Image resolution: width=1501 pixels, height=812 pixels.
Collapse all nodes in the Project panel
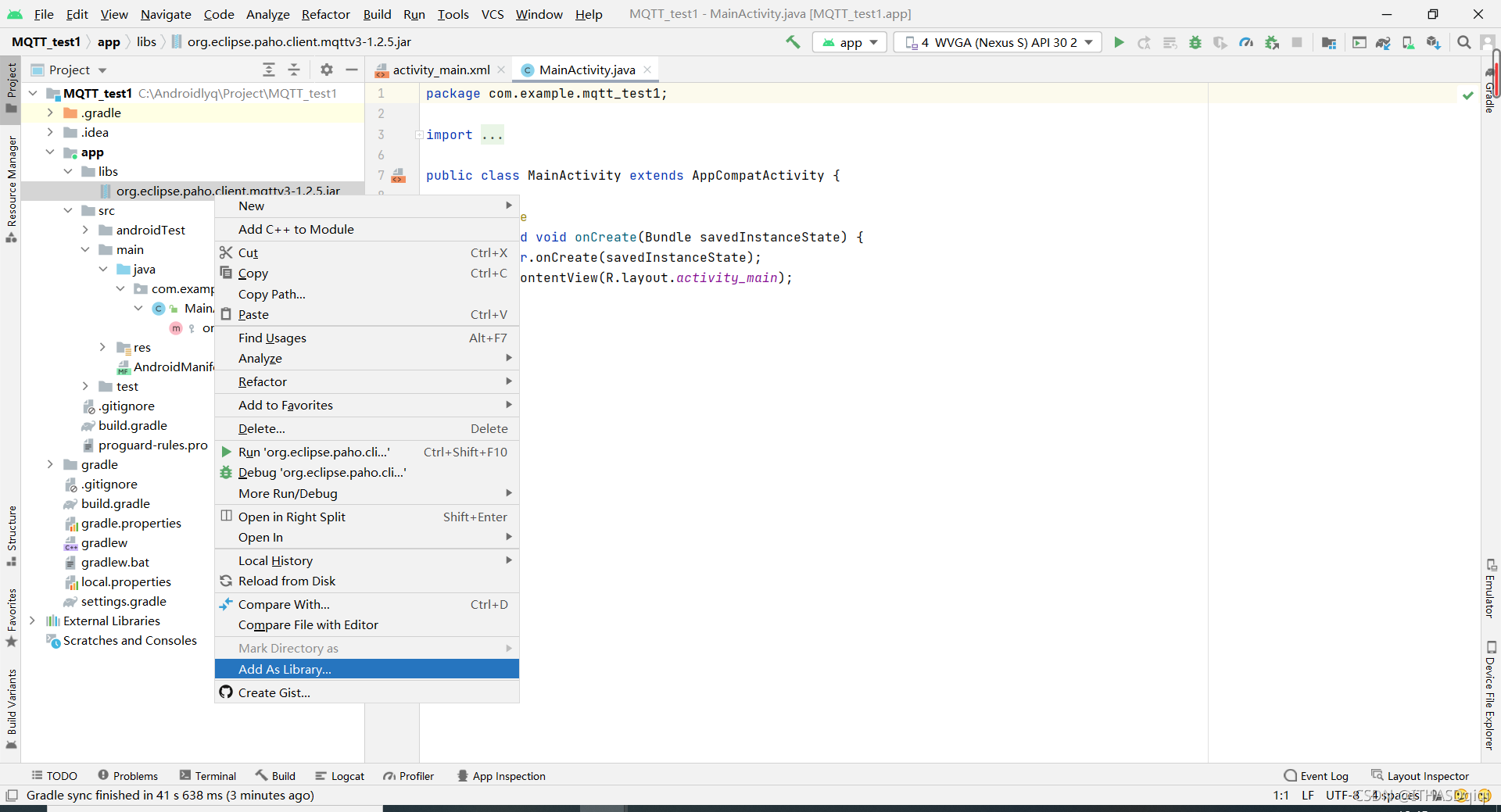[294, 70]
